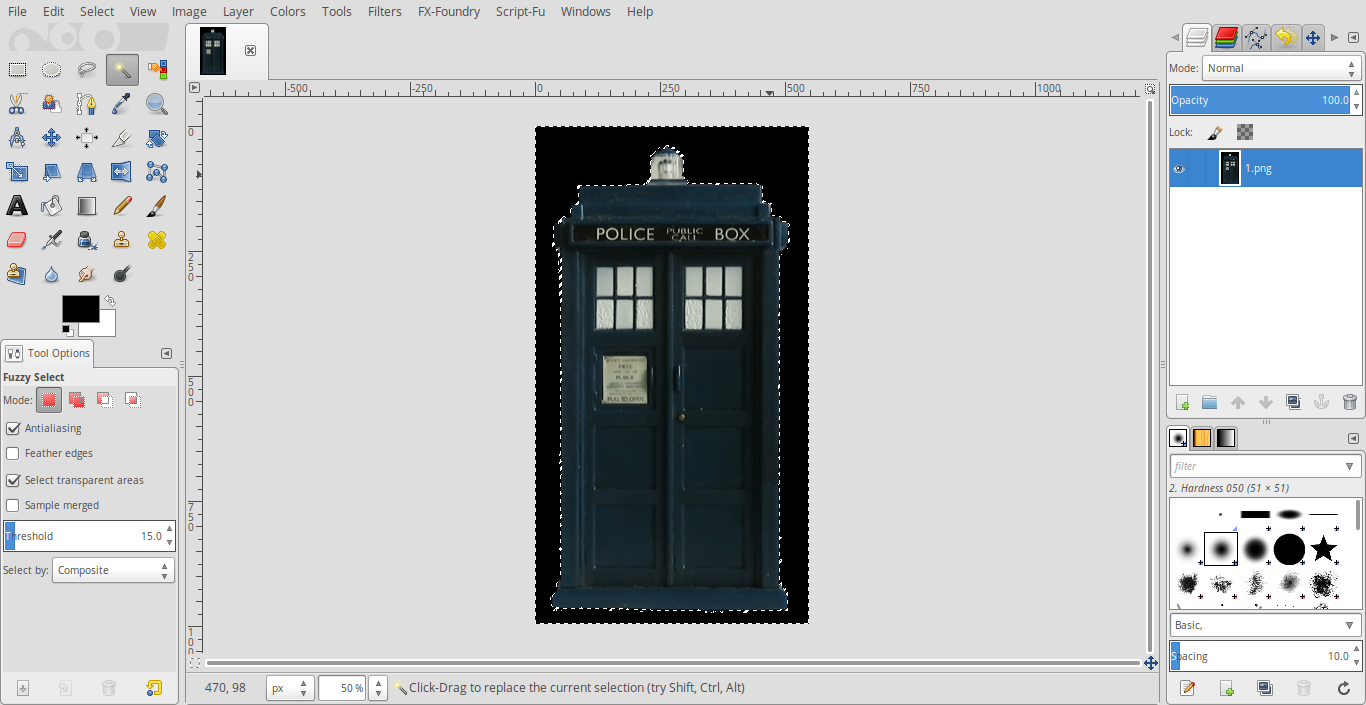Toggle Select transparent areas checkbox

[13, 480]
